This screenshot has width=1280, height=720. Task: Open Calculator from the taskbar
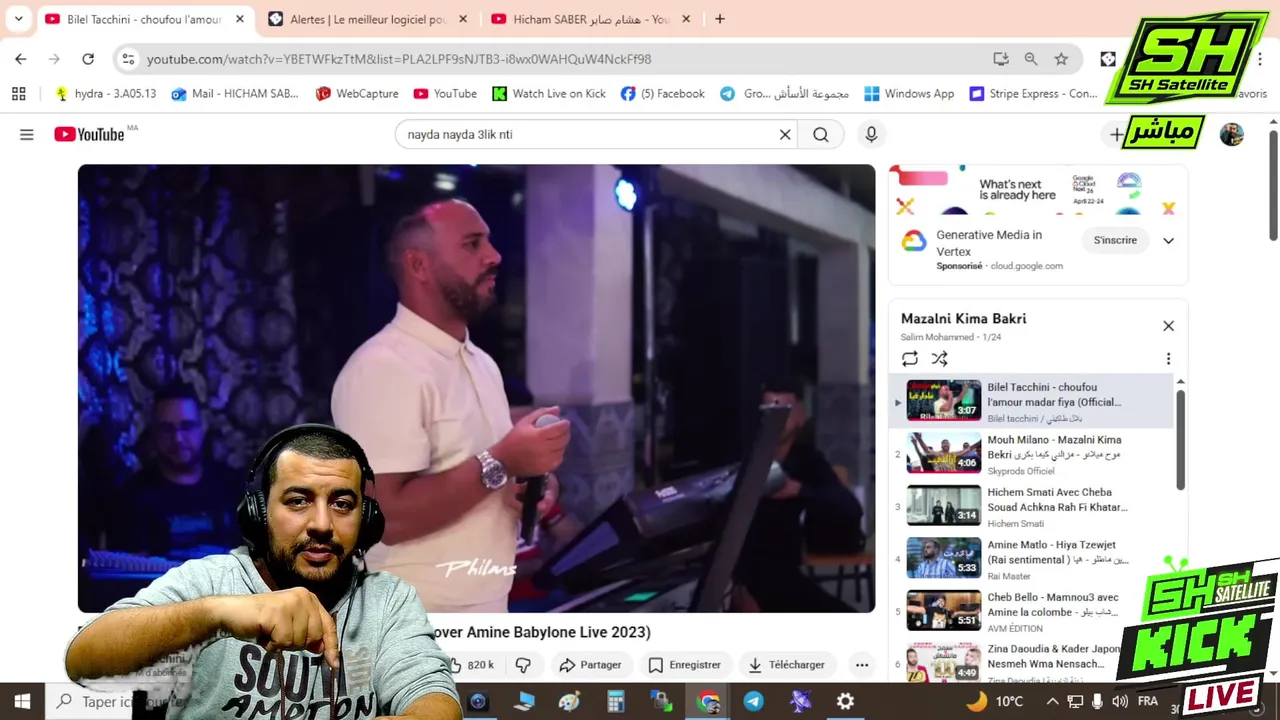click(x=615, y=701)
